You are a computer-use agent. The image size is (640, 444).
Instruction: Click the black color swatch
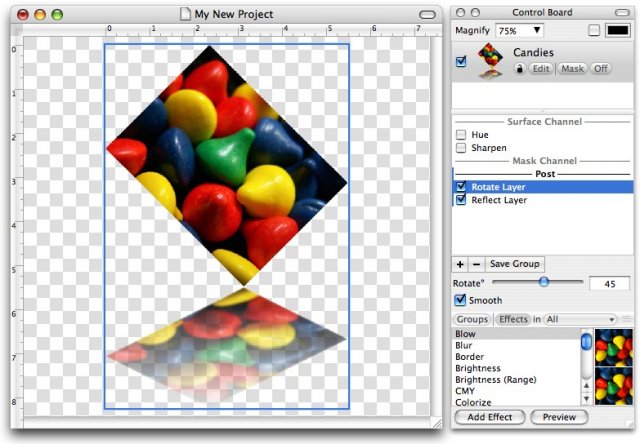618,30
